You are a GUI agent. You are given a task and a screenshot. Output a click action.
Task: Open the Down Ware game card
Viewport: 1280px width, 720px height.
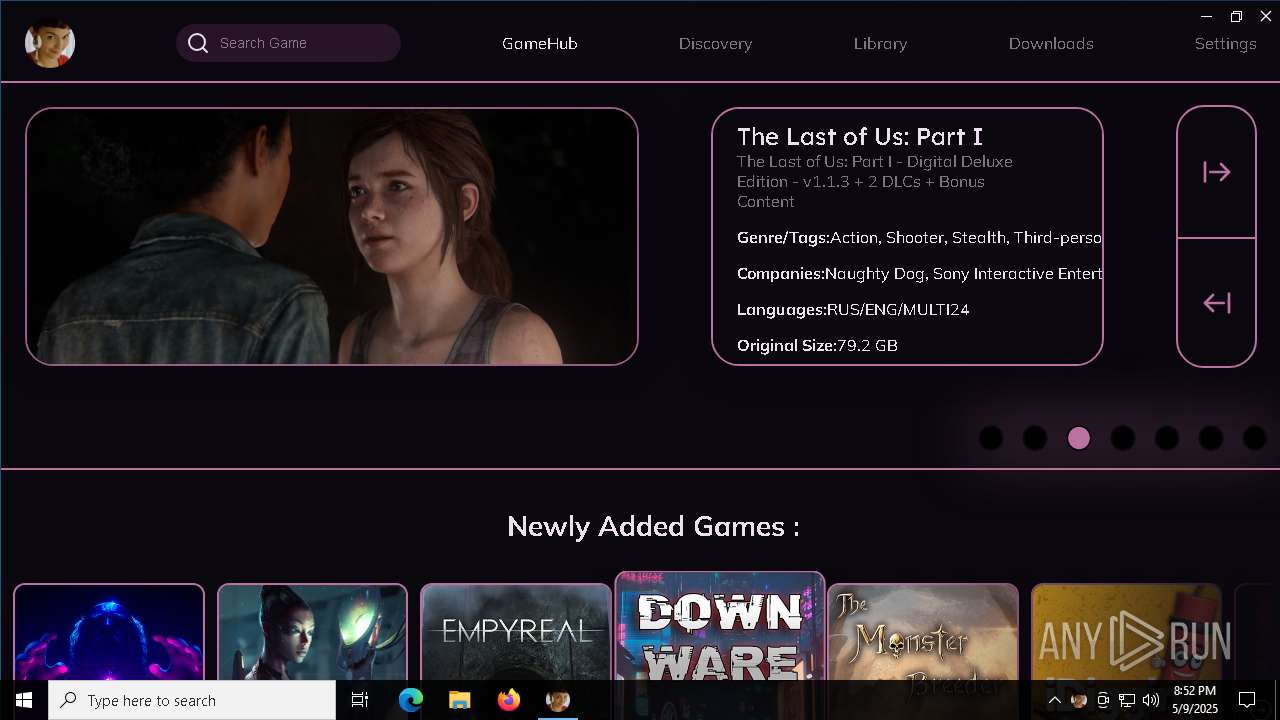tap(720, 626)
